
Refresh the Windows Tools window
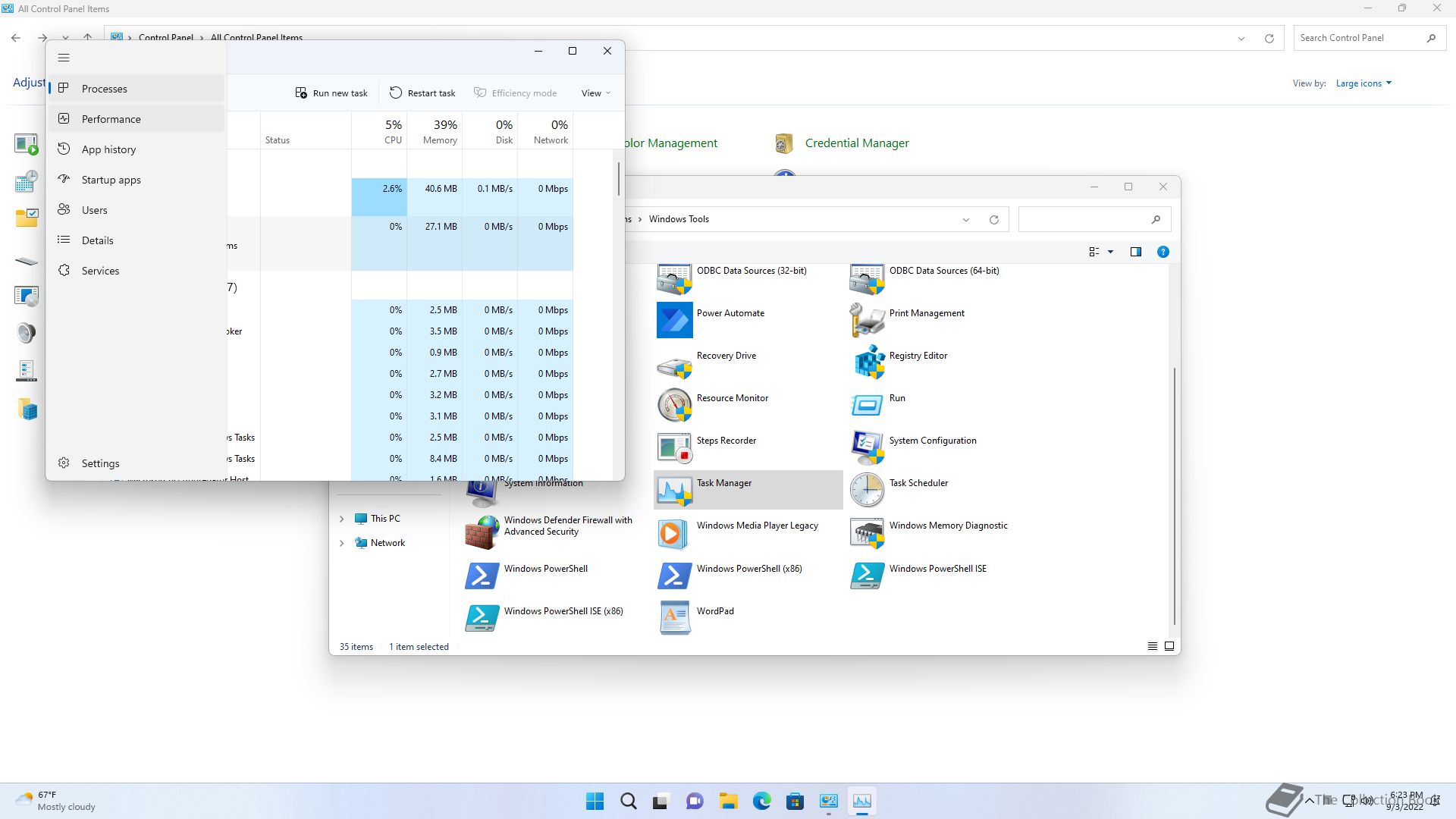coord(994,220)
